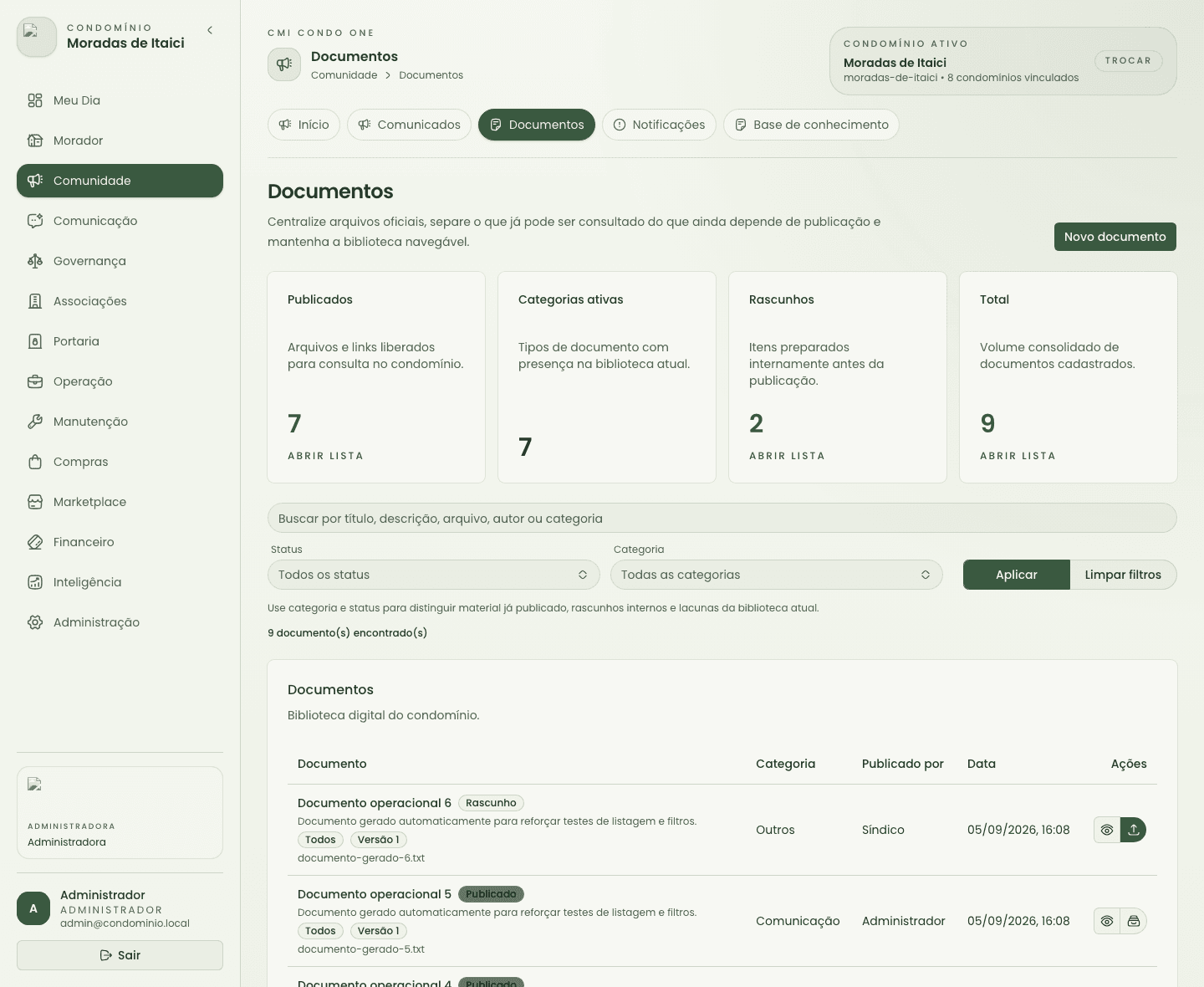
Task: Click admin@condominio.local email text
Action: tap(125, 923)
